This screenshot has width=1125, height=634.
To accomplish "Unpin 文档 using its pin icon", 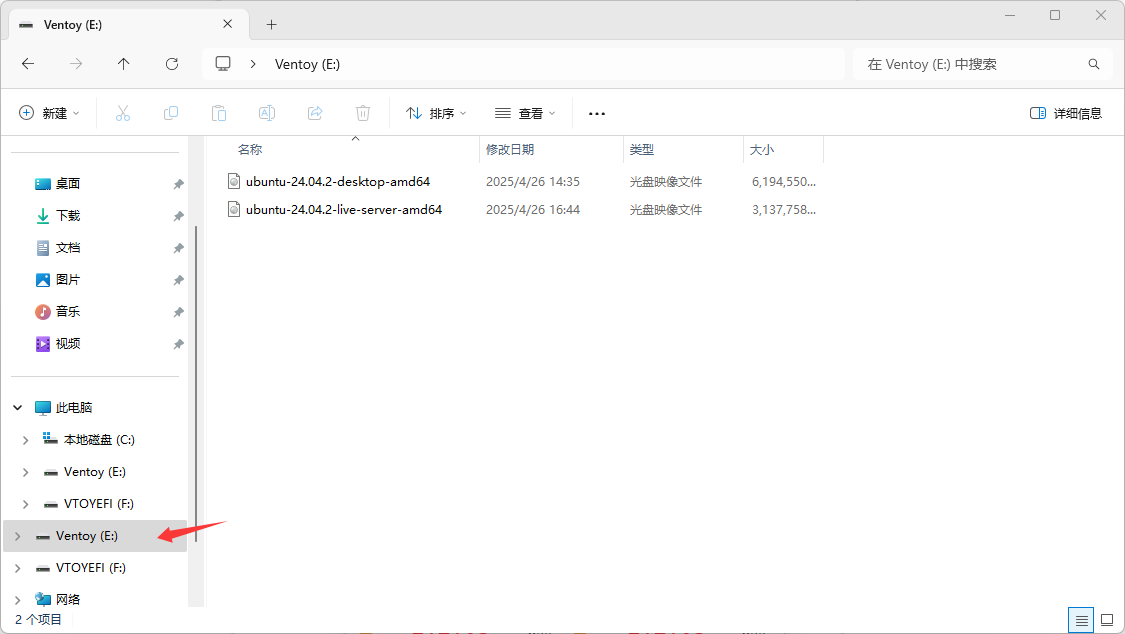I will [179, 248].
